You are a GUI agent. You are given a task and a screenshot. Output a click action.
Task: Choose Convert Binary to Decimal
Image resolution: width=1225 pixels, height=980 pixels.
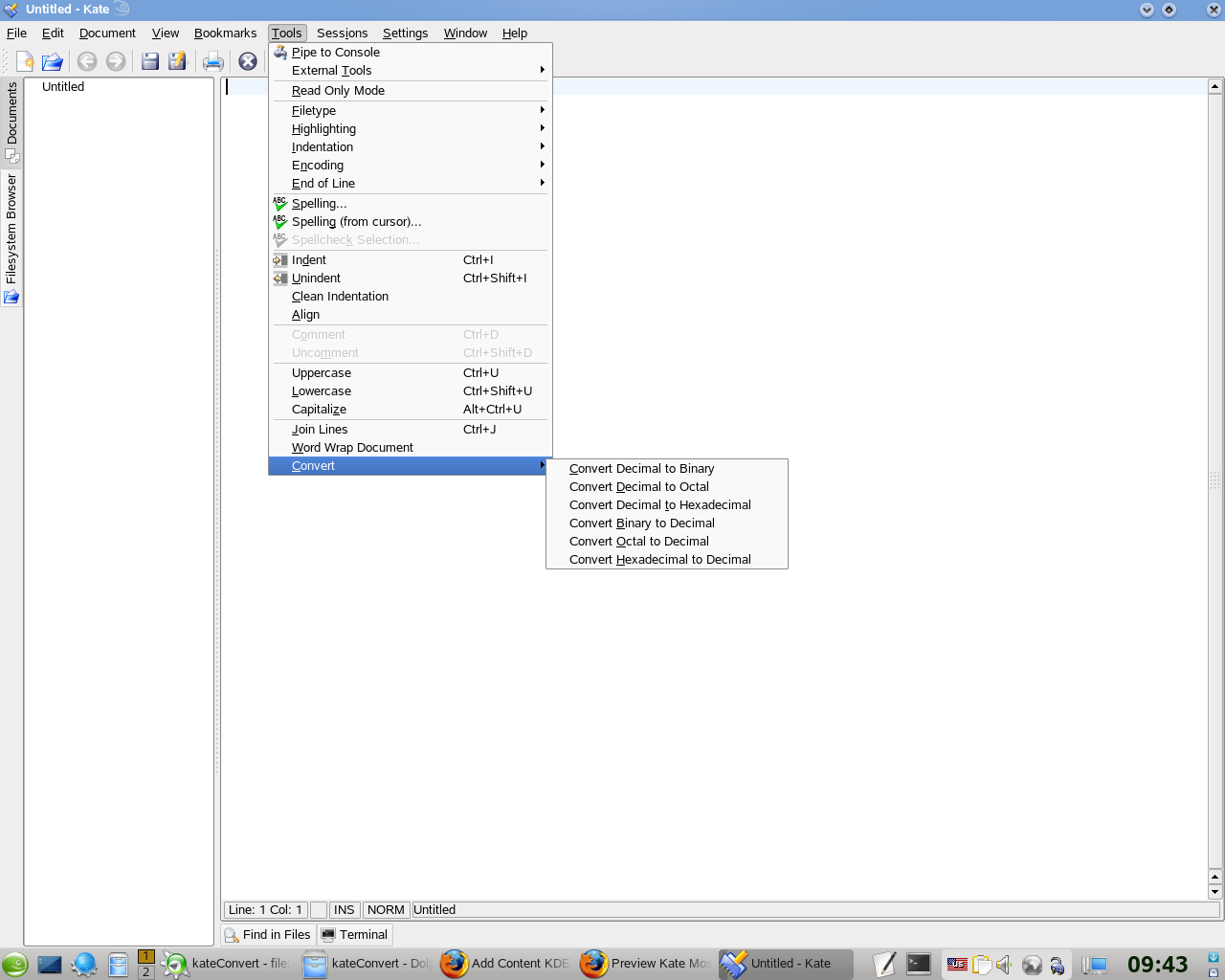[666, 523]
